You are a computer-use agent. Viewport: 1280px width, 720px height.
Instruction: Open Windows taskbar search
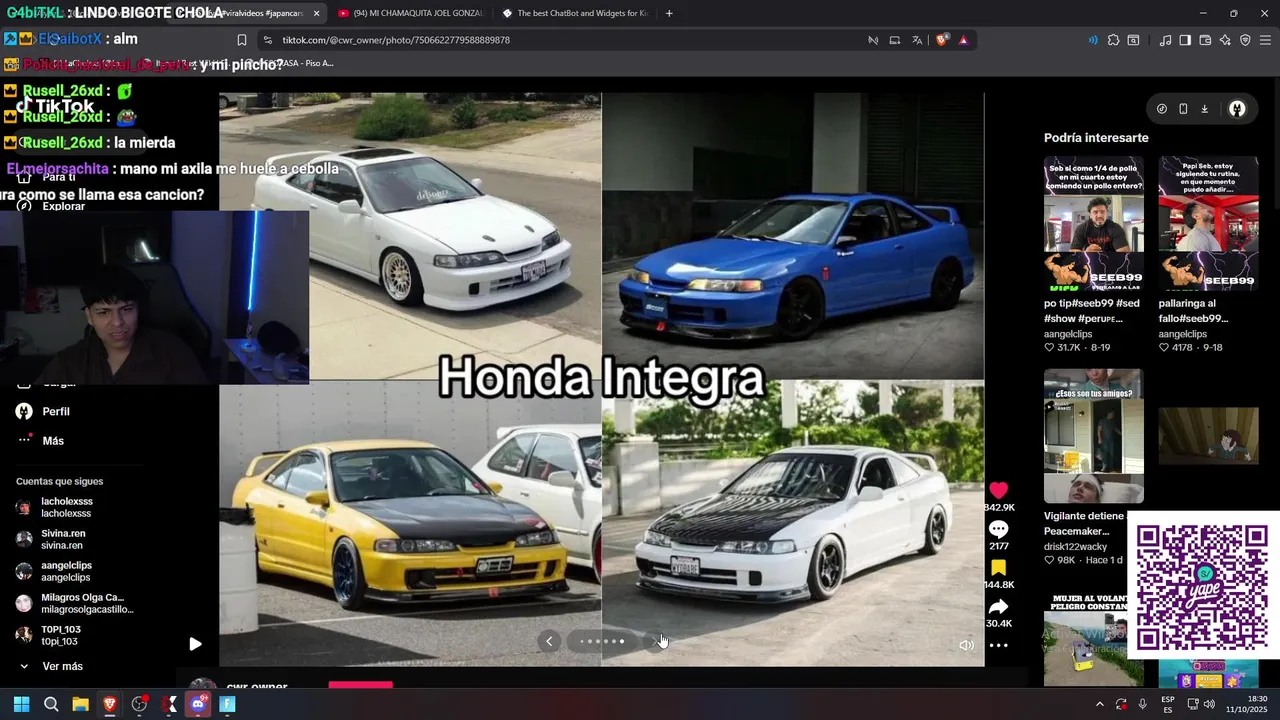pos(51,704)
